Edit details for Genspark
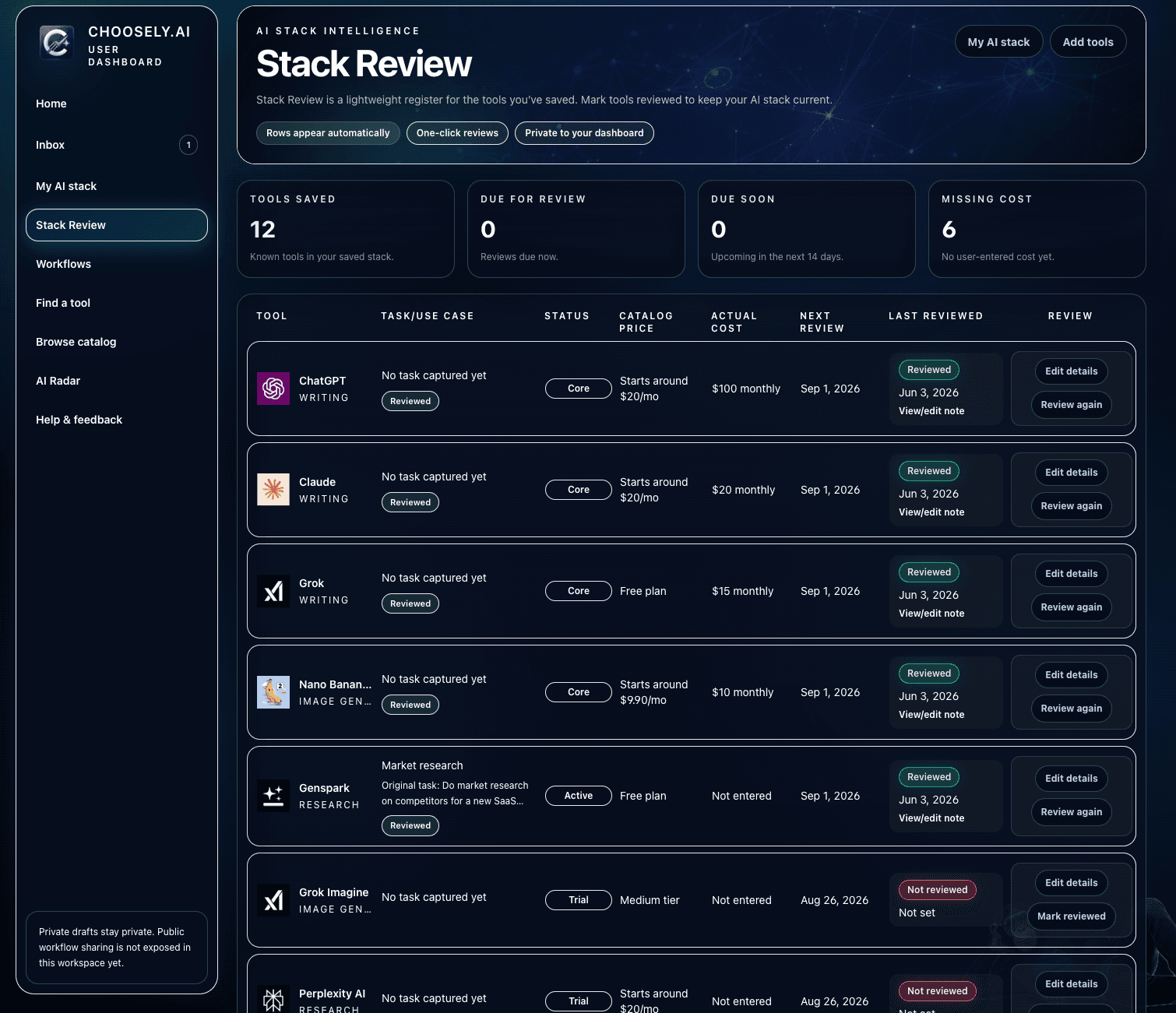The height and width of the screenshot is (1013, 1176). pos(1071,779)
